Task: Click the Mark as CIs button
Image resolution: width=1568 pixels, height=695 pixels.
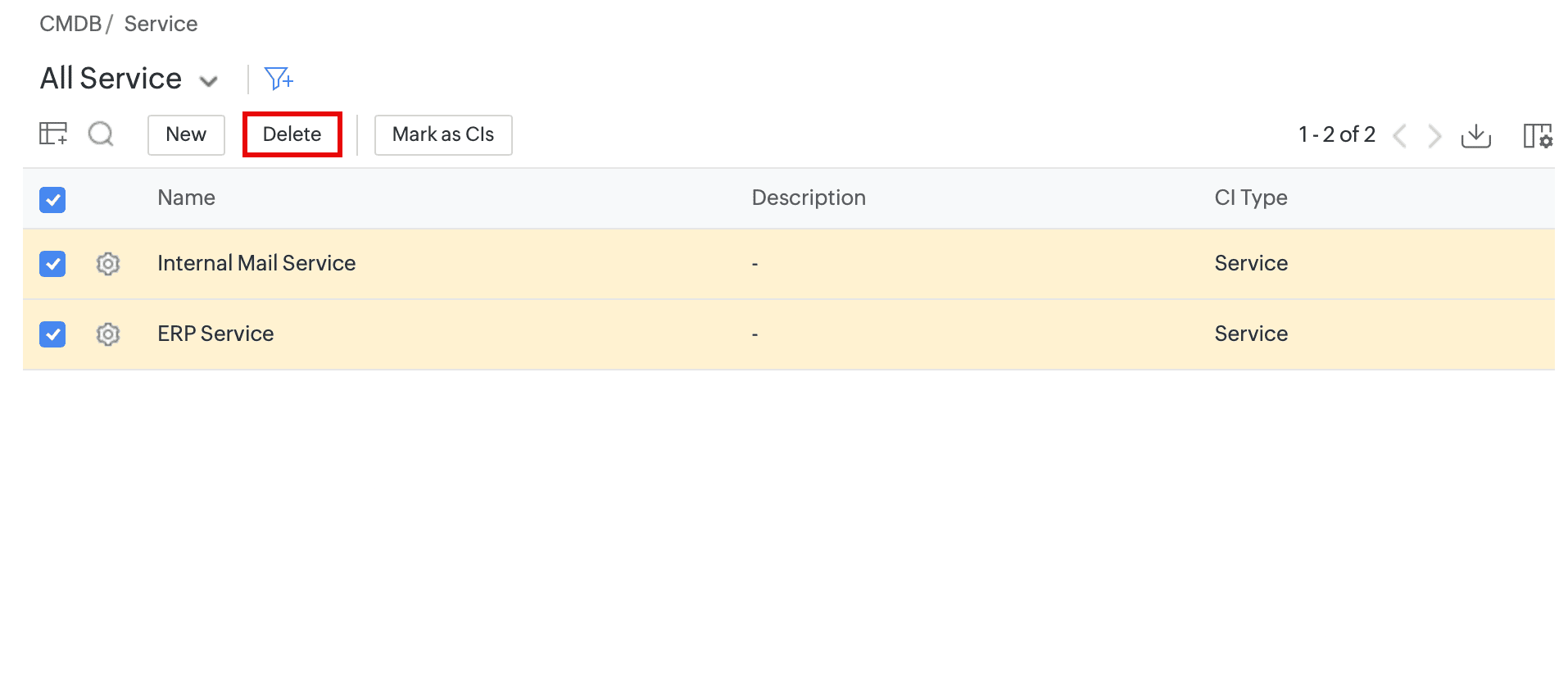Action: [443, 134]
